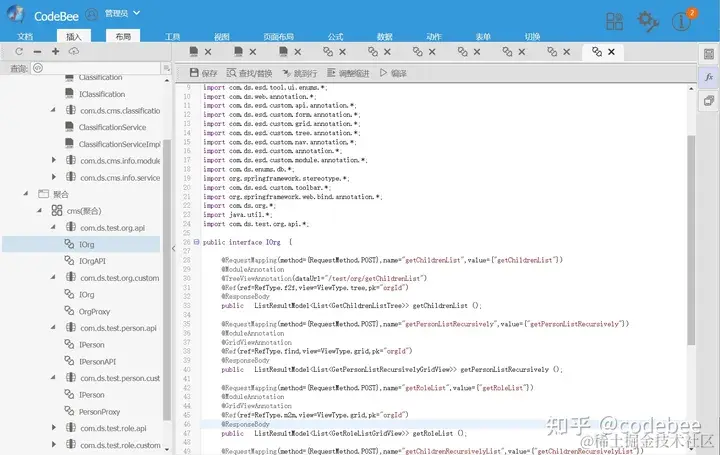Collapse the left sidebar with the arrow handle
720x455 pixels.
(174, 248)
